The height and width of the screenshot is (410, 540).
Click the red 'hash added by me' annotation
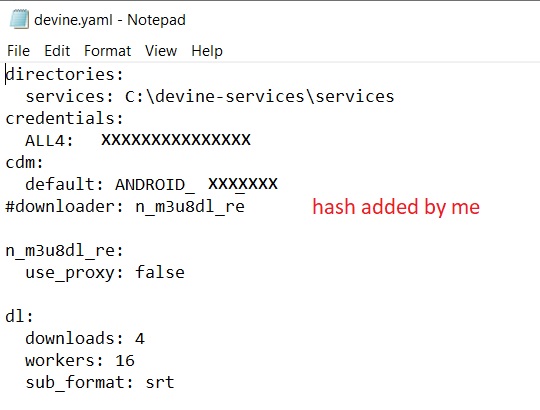coord(396,207)
